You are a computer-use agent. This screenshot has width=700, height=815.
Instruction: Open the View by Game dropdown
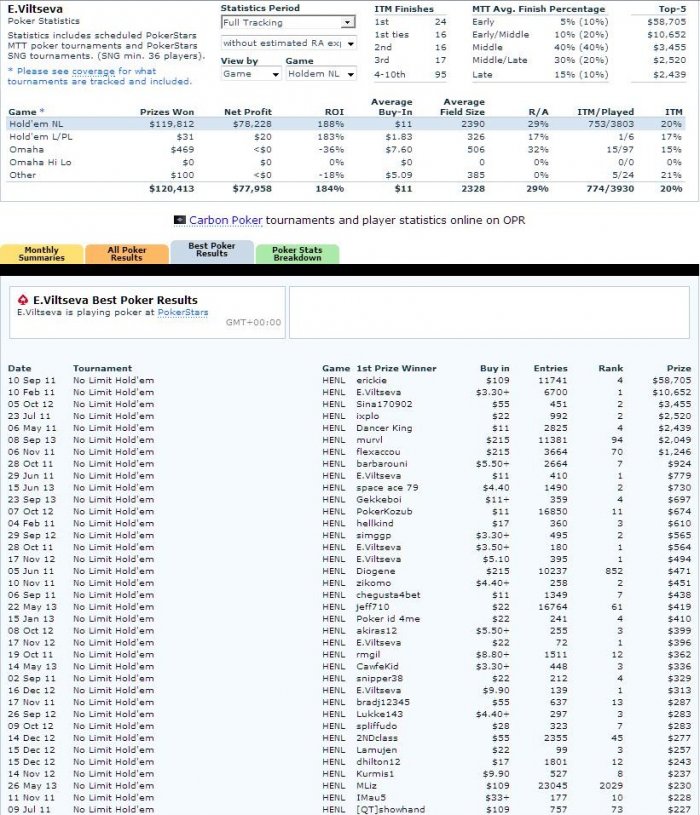pos(251,74)
